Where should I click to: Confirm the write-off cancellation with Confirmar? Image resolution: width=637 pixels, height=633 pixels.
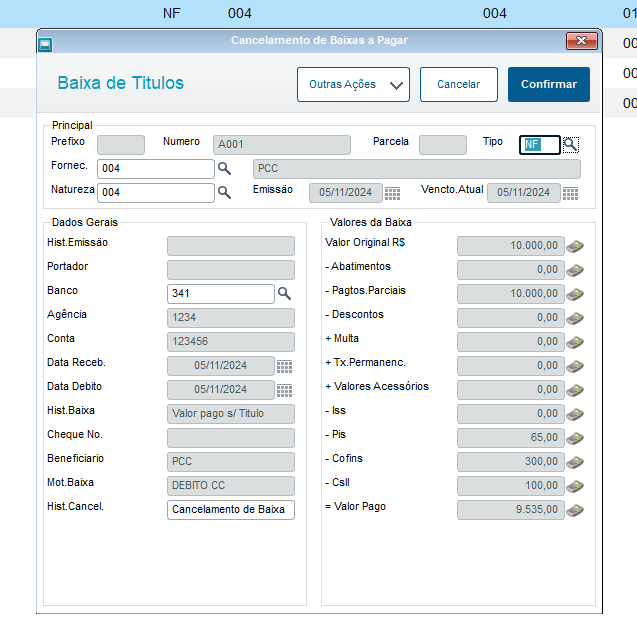548,85
